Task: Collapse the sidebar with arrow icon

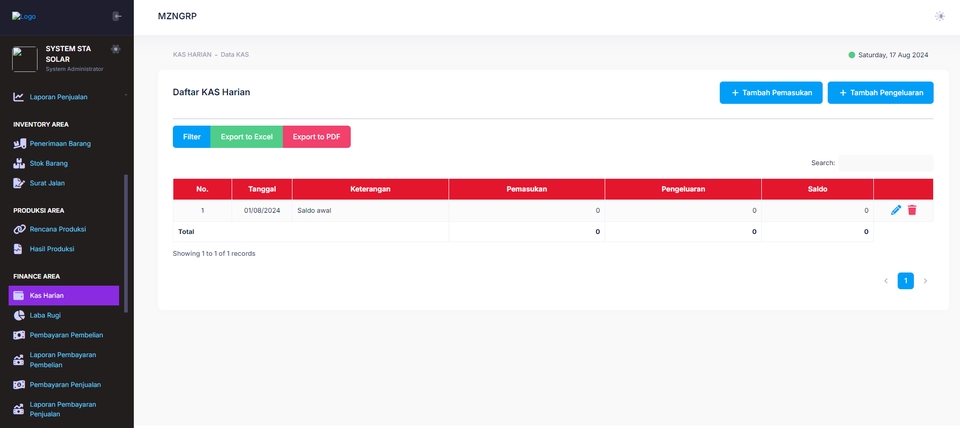Action: click(117, 17)
